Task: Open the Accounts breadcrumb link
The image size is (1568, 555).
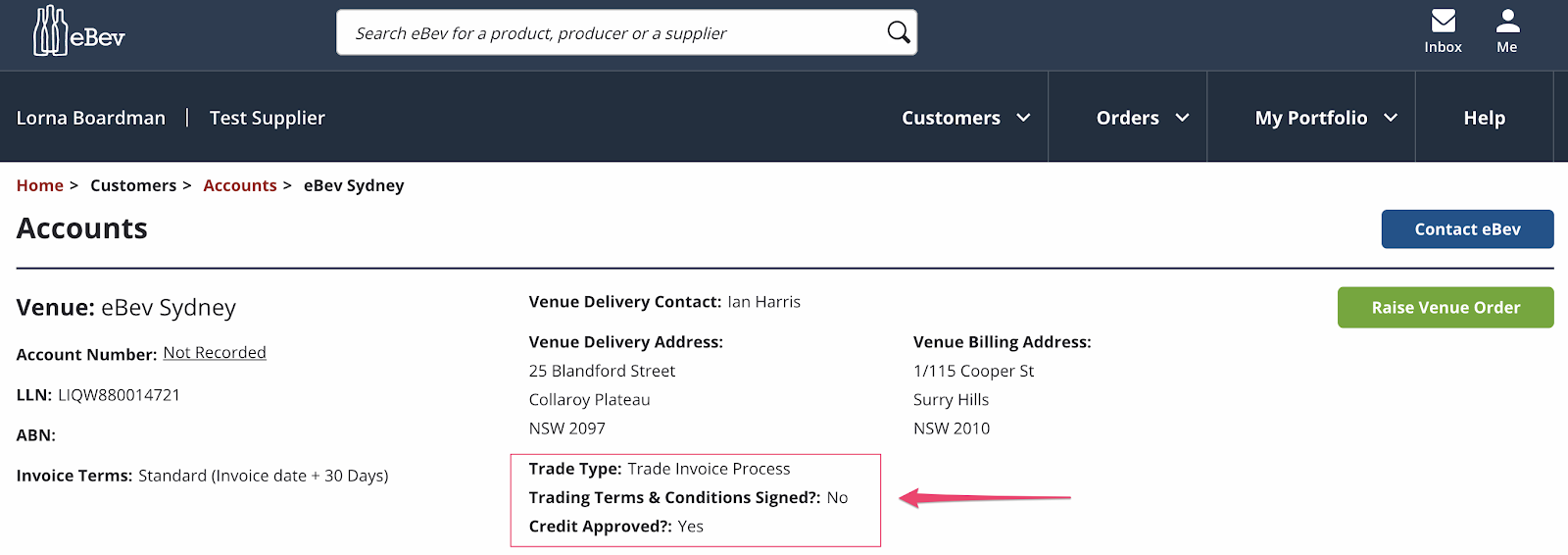Action: (x=239, y=185)
